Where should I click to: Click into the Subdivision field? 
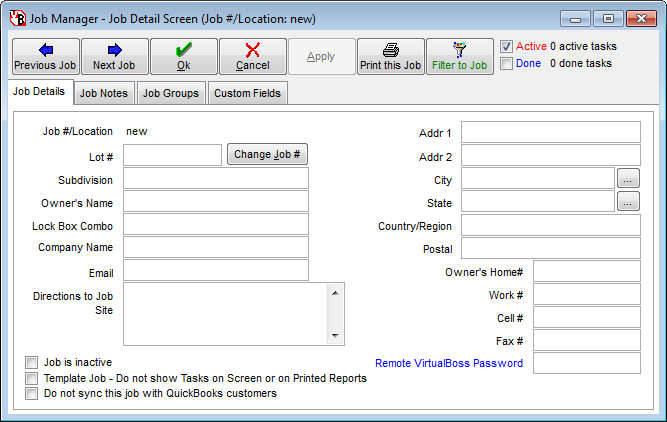tap(216, 178)
